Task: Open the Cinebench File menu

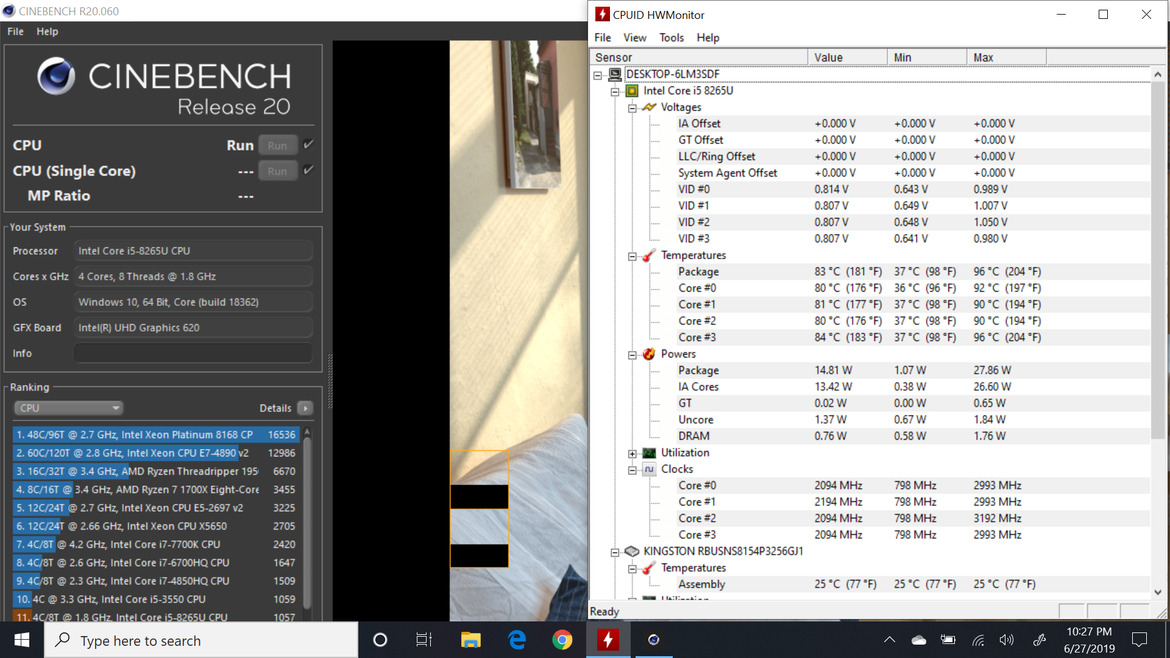Action: click(x=15, y=31)
